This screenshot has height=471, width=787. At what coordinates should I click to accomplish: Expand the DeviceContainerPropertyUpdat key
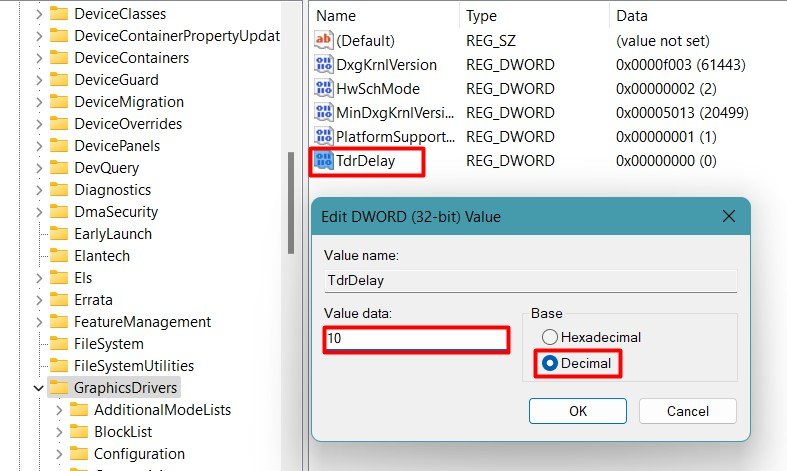point(39,36)
